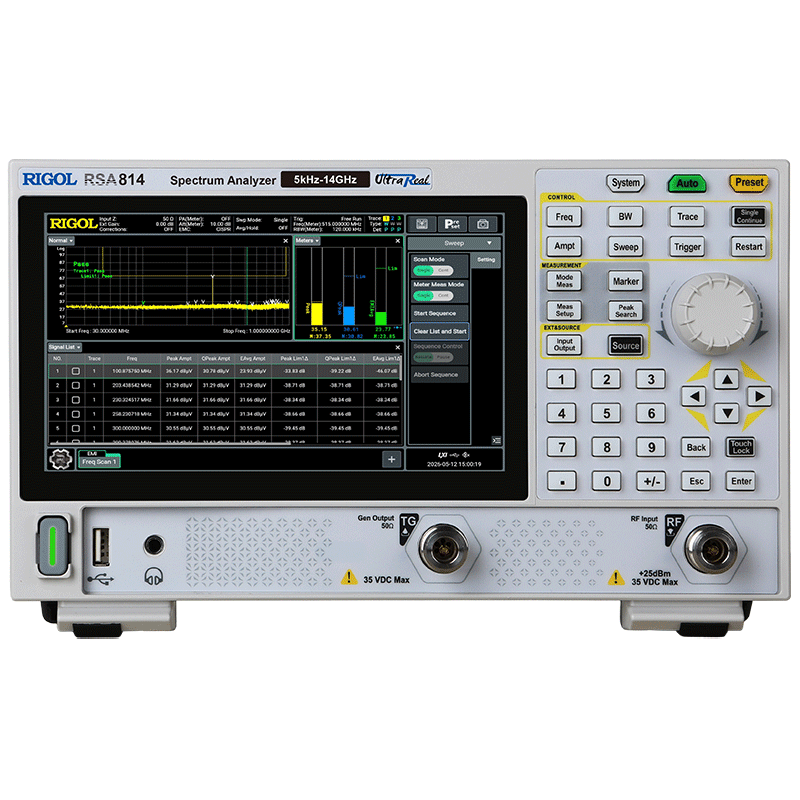Toggle Meter Meas Mode Single/Cont switch
This screenshot has height=800, width=800.
click(433, 295)
